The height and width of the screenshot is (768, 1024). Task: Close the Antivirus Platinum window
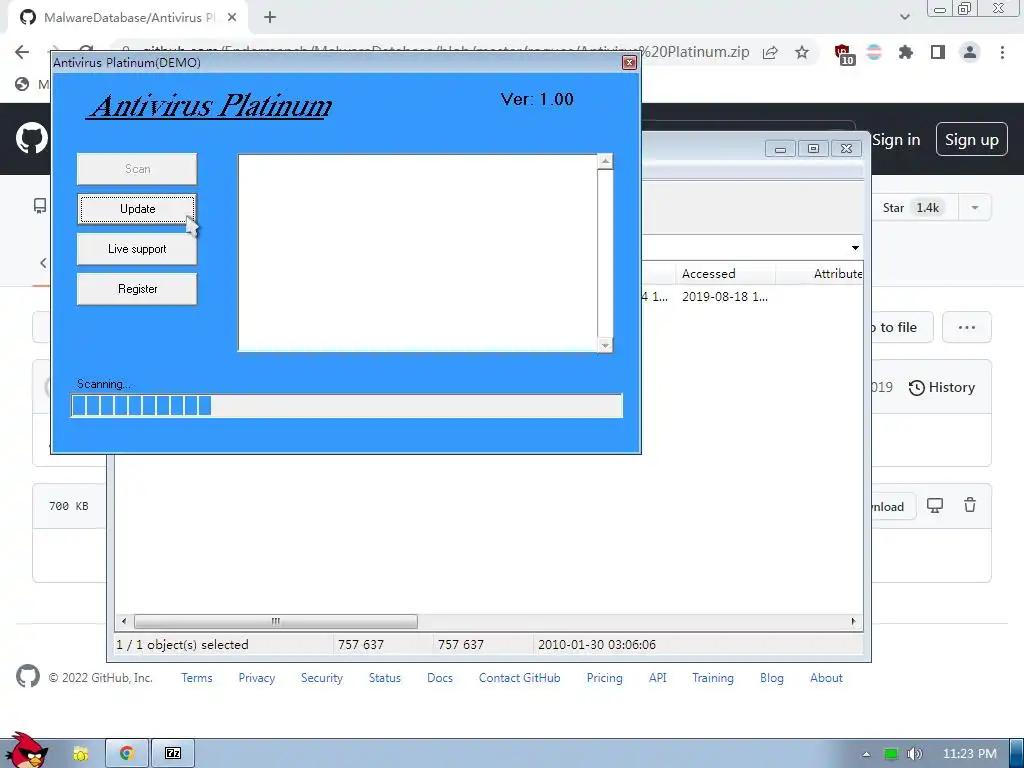coord(630,63)
